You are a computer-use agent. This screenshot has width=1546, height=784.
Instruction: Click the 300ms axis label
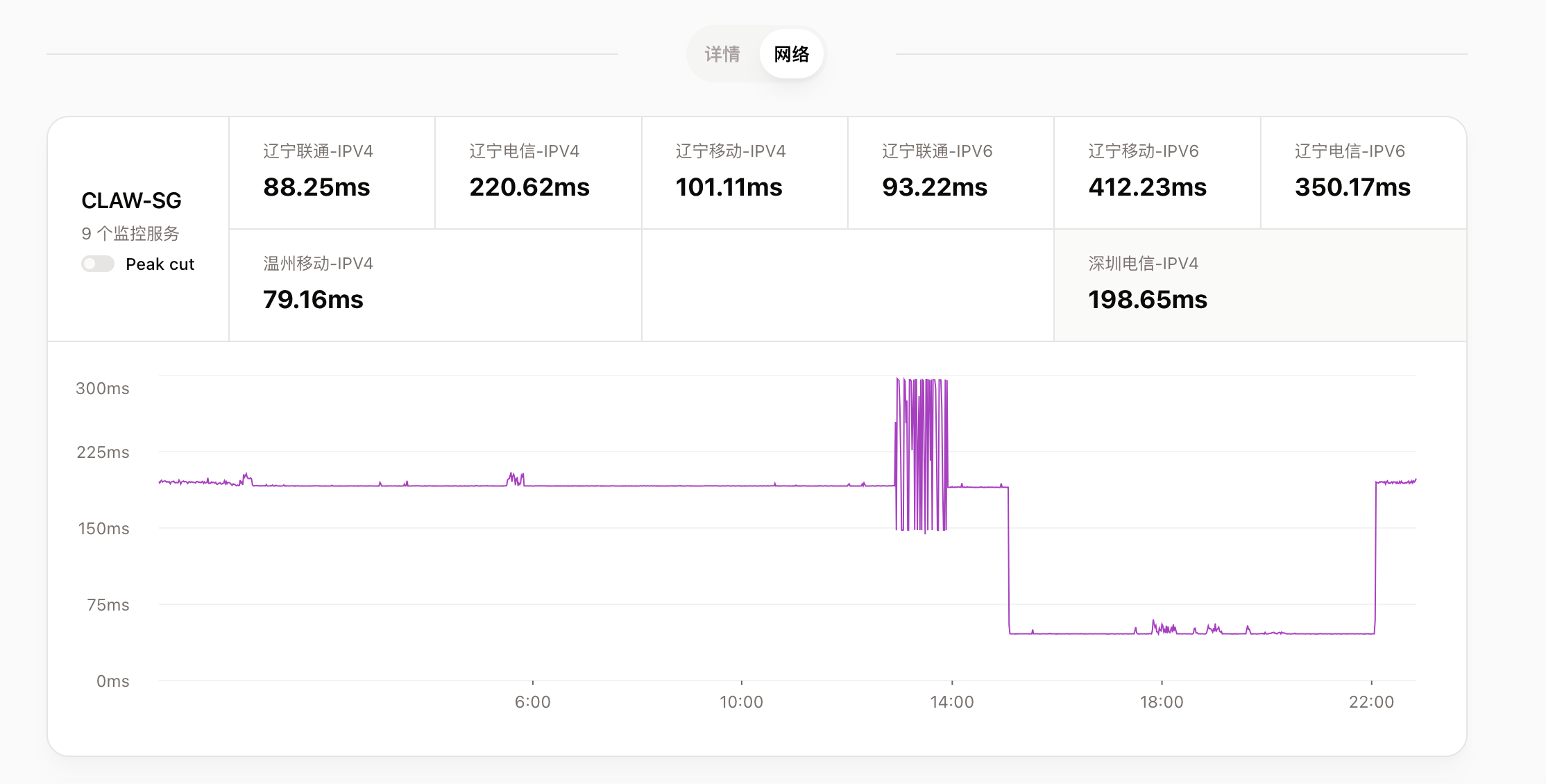pos(103,389)
